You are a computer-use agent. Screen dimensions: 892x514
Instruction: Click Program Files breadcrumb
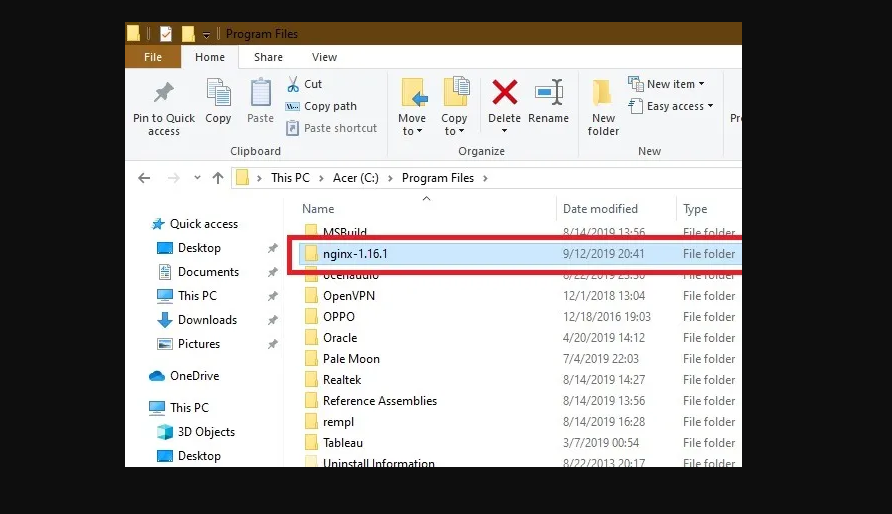(438, 178)
